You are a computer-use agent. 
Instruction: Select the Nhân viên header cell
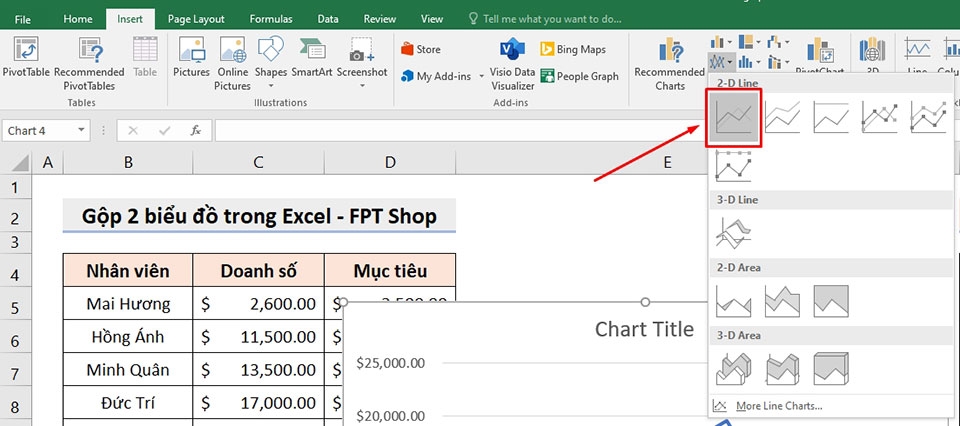[x=128, y=271]
